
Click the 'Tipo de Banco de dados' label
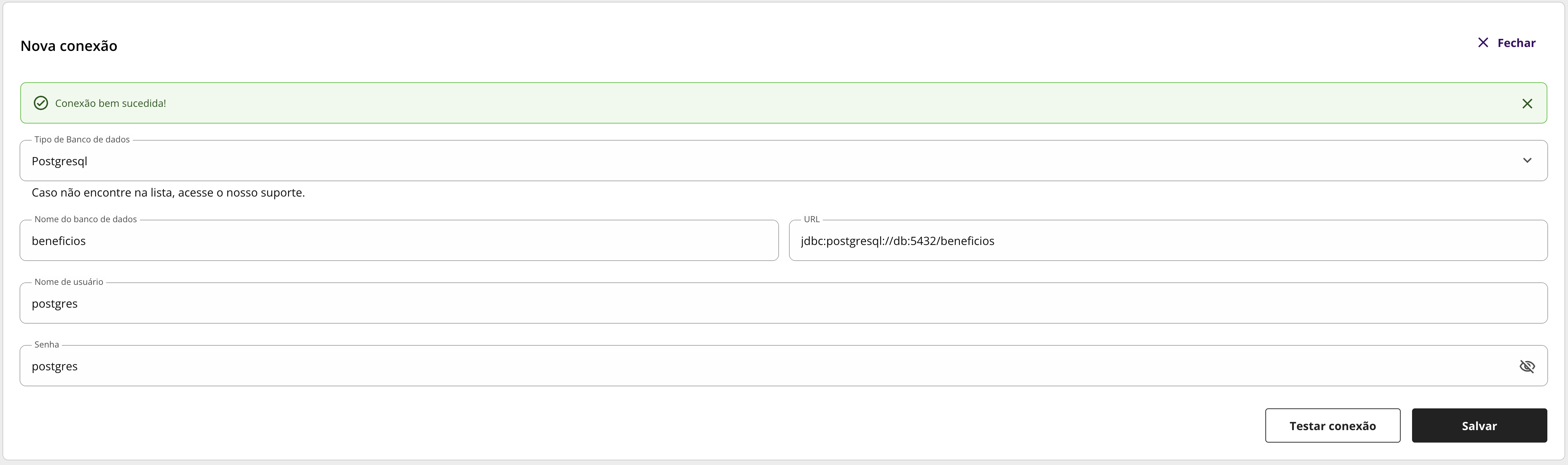coord(82,139)
